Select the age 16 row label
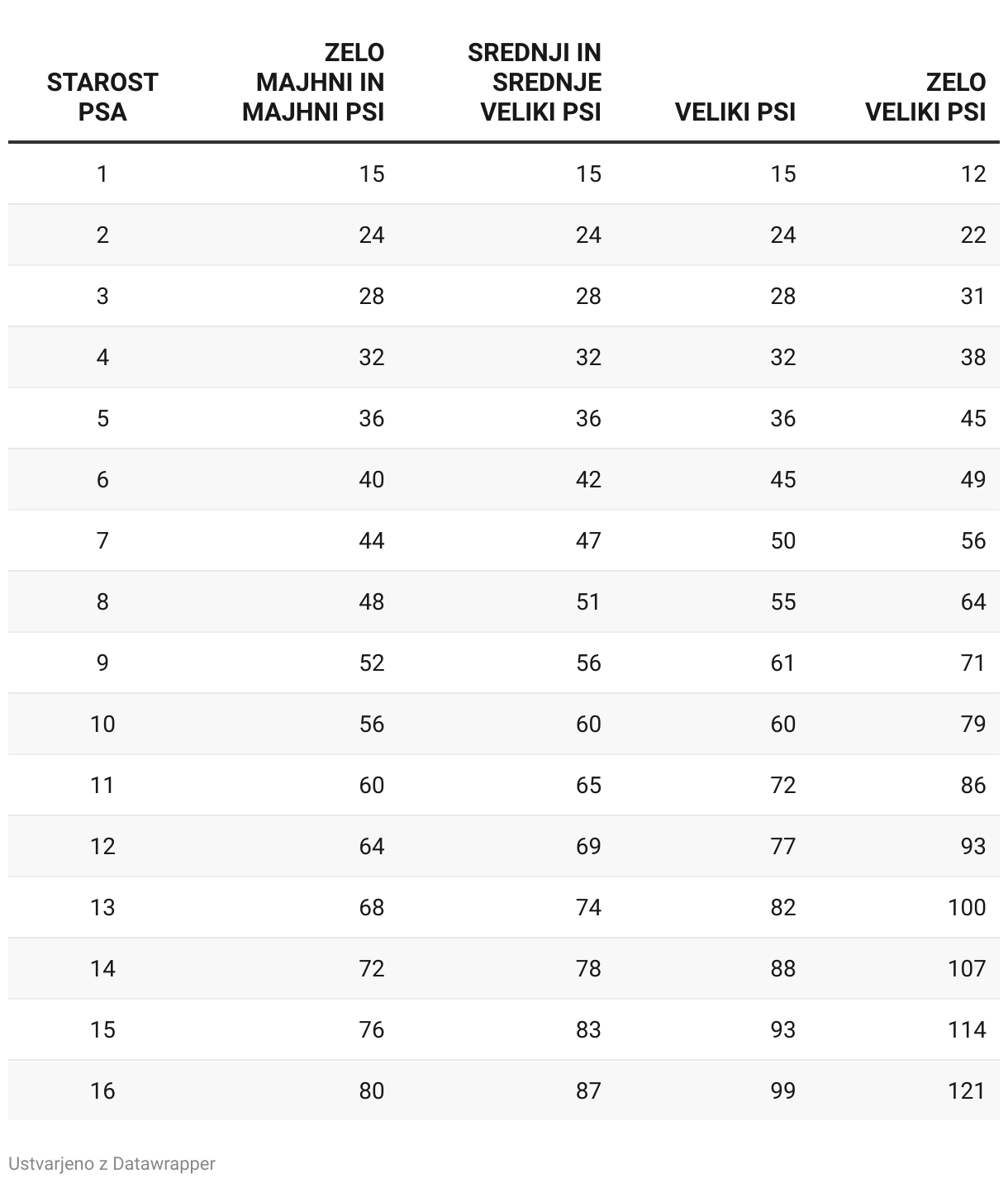The height and width of the screenshot is (1183, 1008). (x=102, y=1090)
